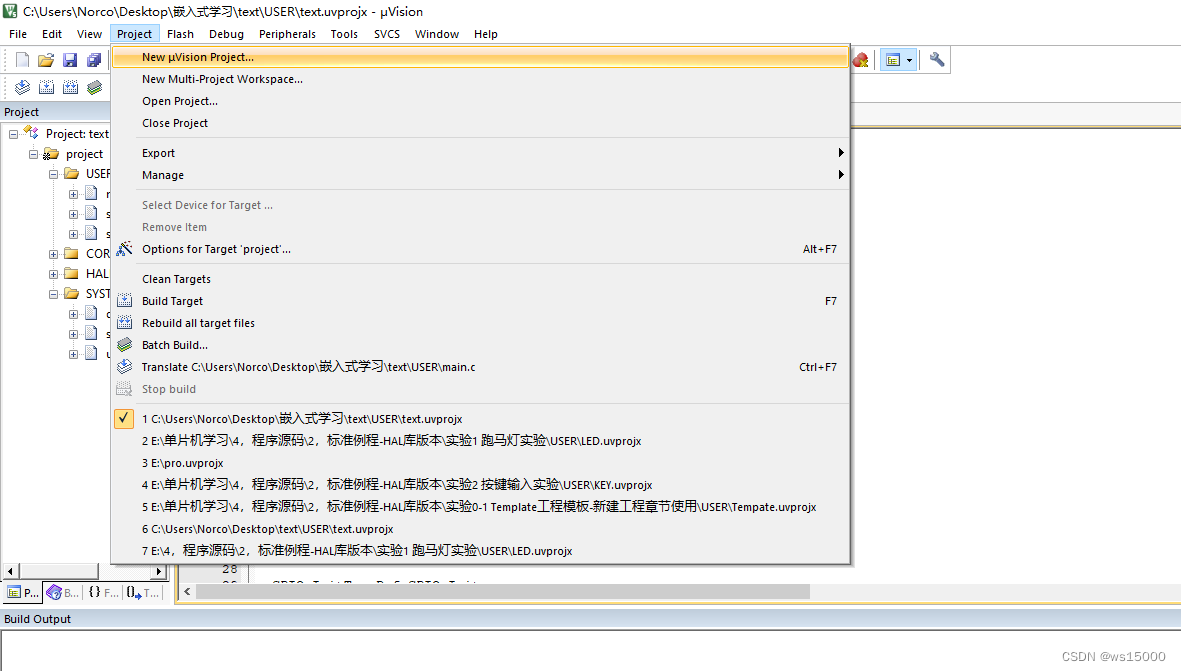Click the Save toolbar icon
The image size is (1181, 671).
point(70,59)
